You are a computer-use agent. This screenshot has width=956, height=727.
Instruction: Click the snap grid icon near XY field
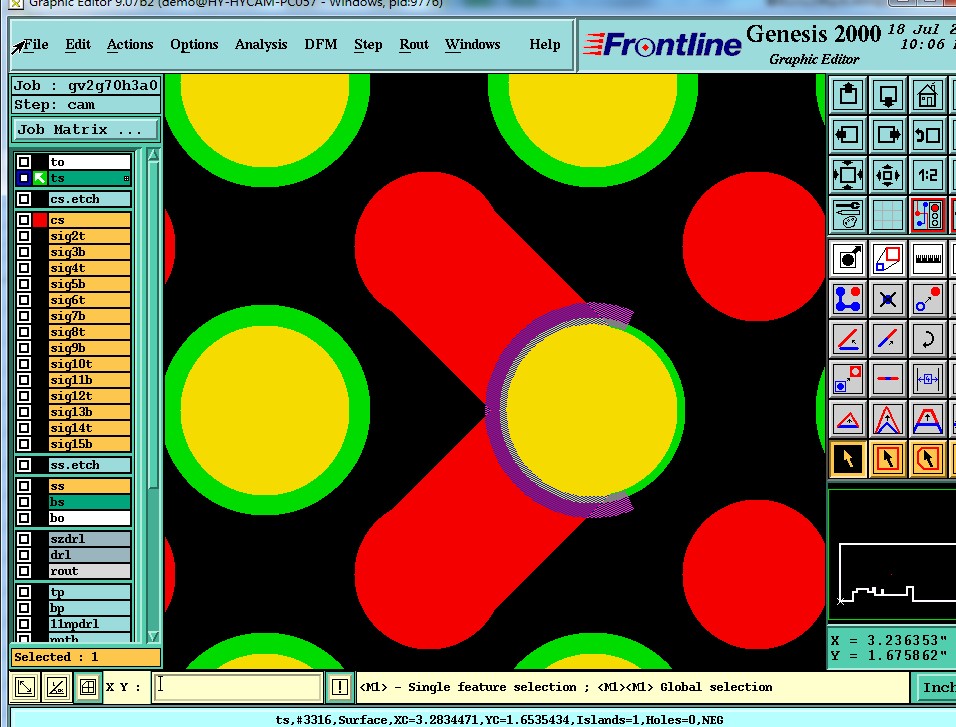tap(88, 687)
